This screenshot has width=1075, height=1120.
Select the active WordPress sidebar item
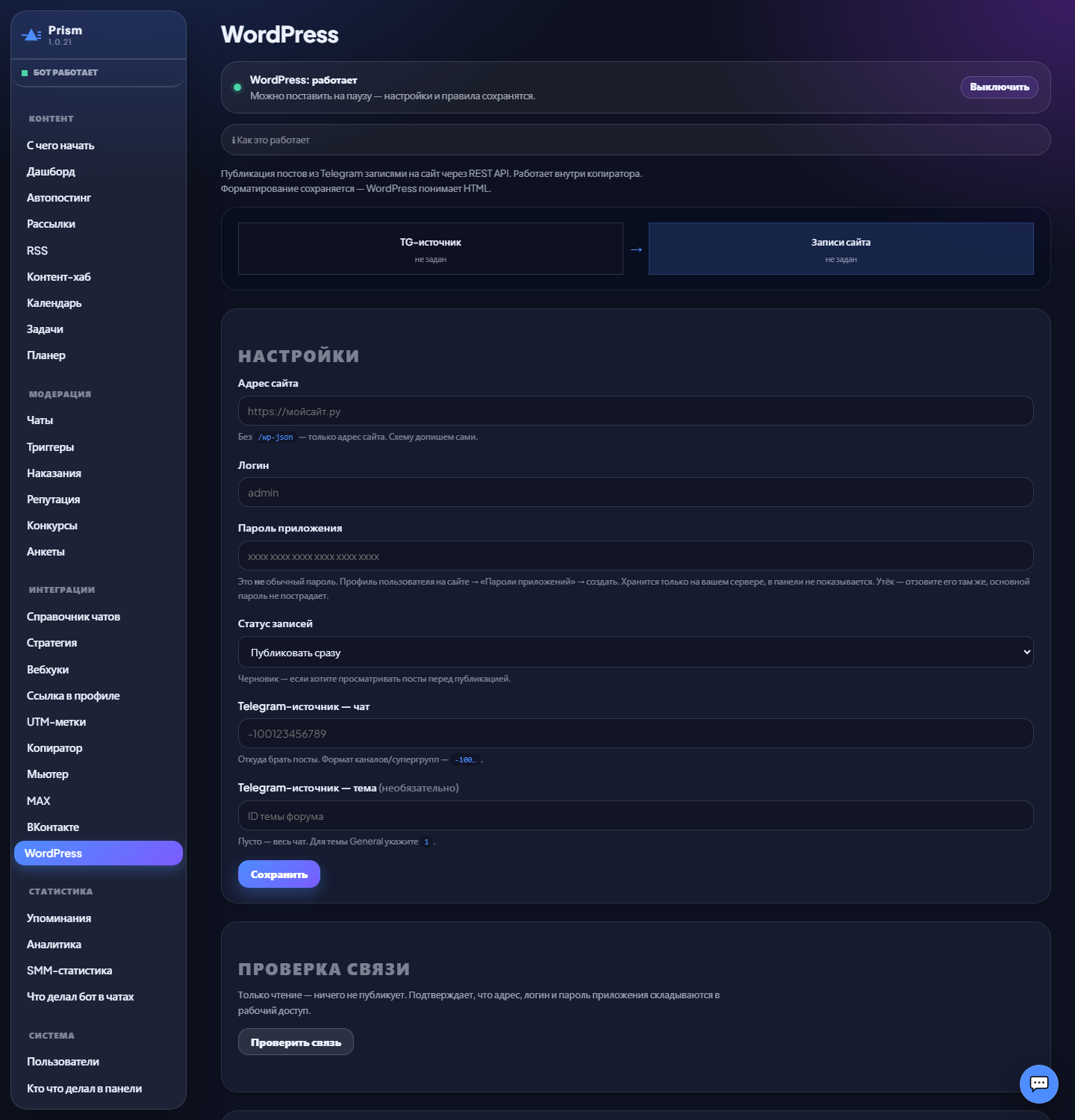[x=99, y=853]
